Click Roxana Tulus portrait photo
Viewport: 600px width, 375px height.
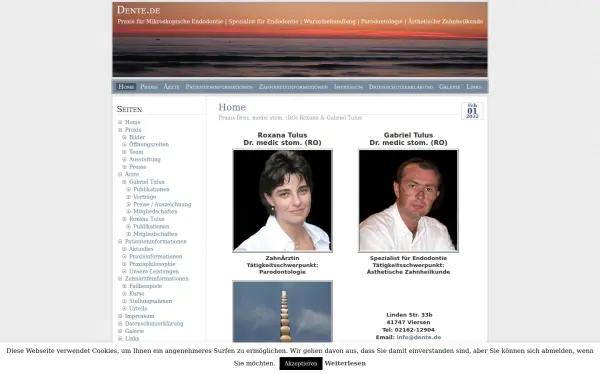[282, 201]
